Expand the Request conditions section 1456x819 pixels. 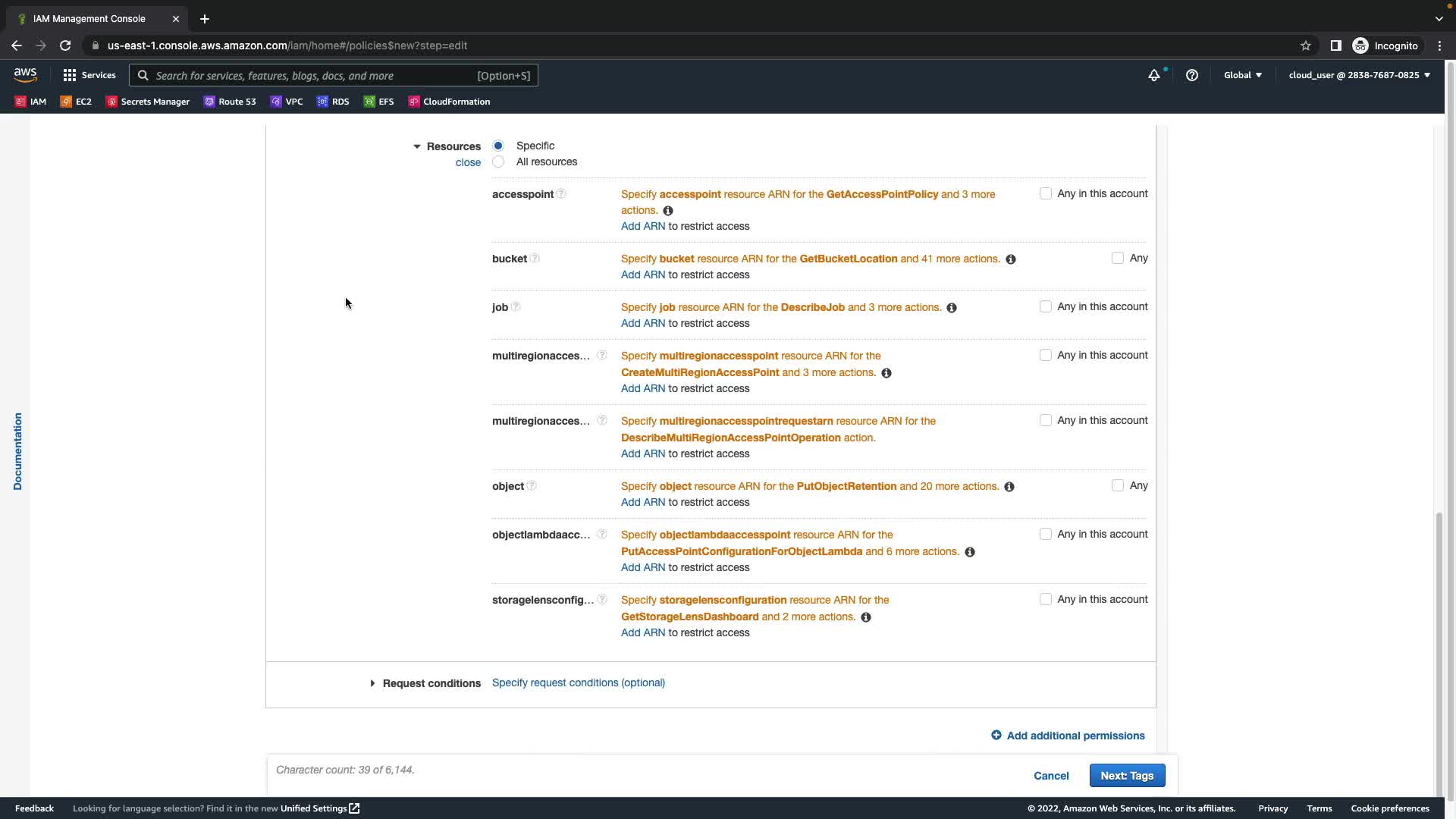pos(372,683)
